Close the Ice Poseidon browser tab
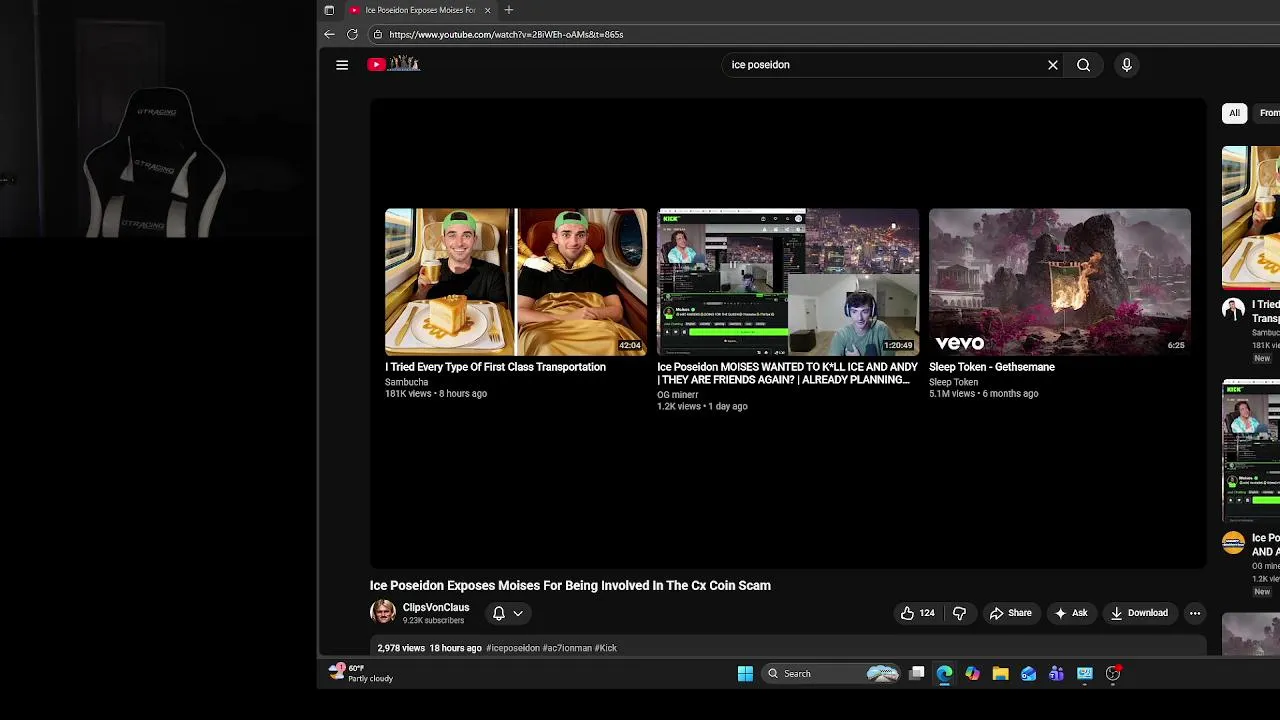Image resolution: width=1280 pixels, height=720 pixels. tap(487, 10)
